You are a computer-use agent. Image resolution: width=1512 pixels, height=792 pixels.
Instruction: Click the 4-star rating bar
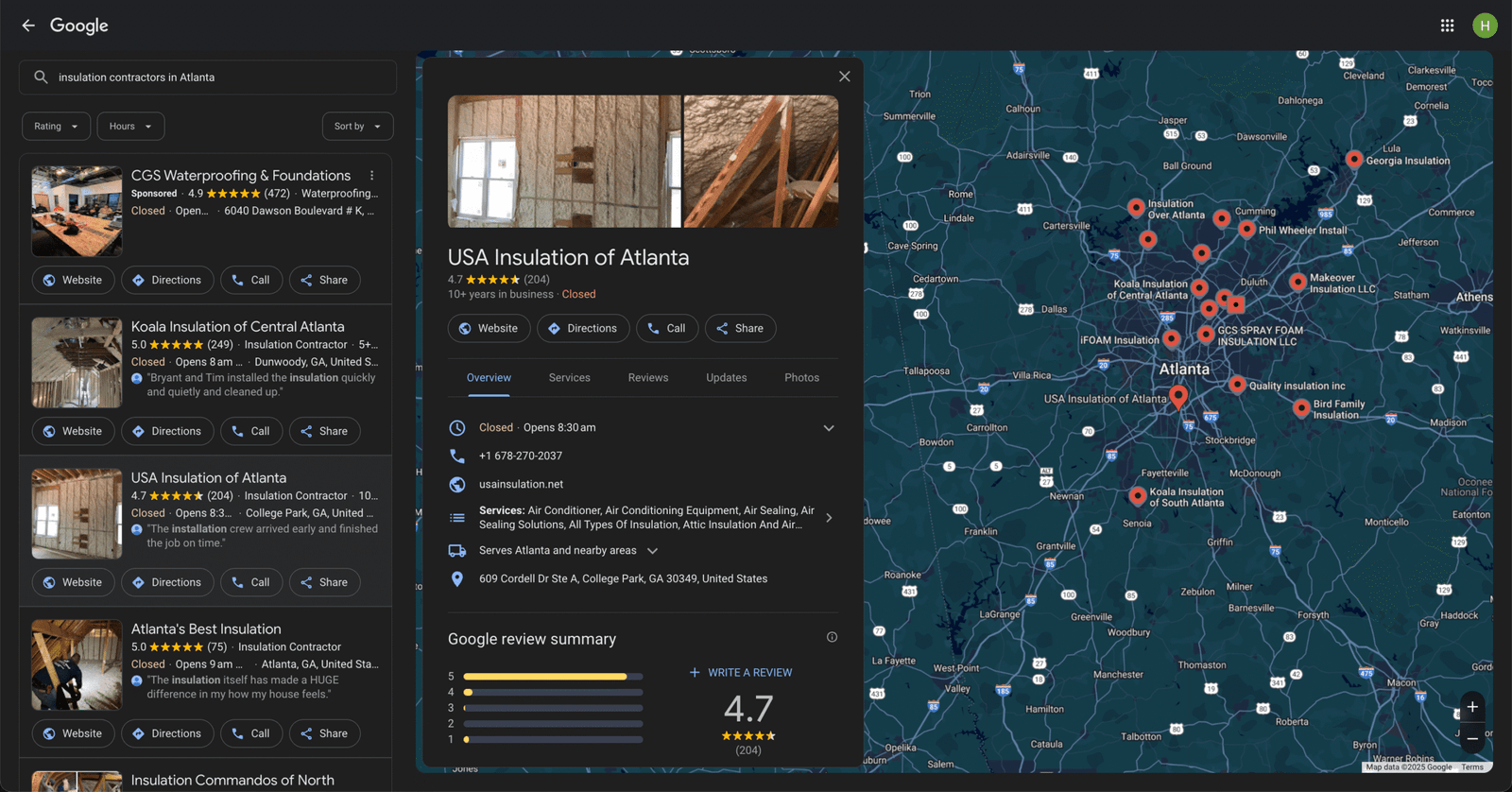[553, 692]
